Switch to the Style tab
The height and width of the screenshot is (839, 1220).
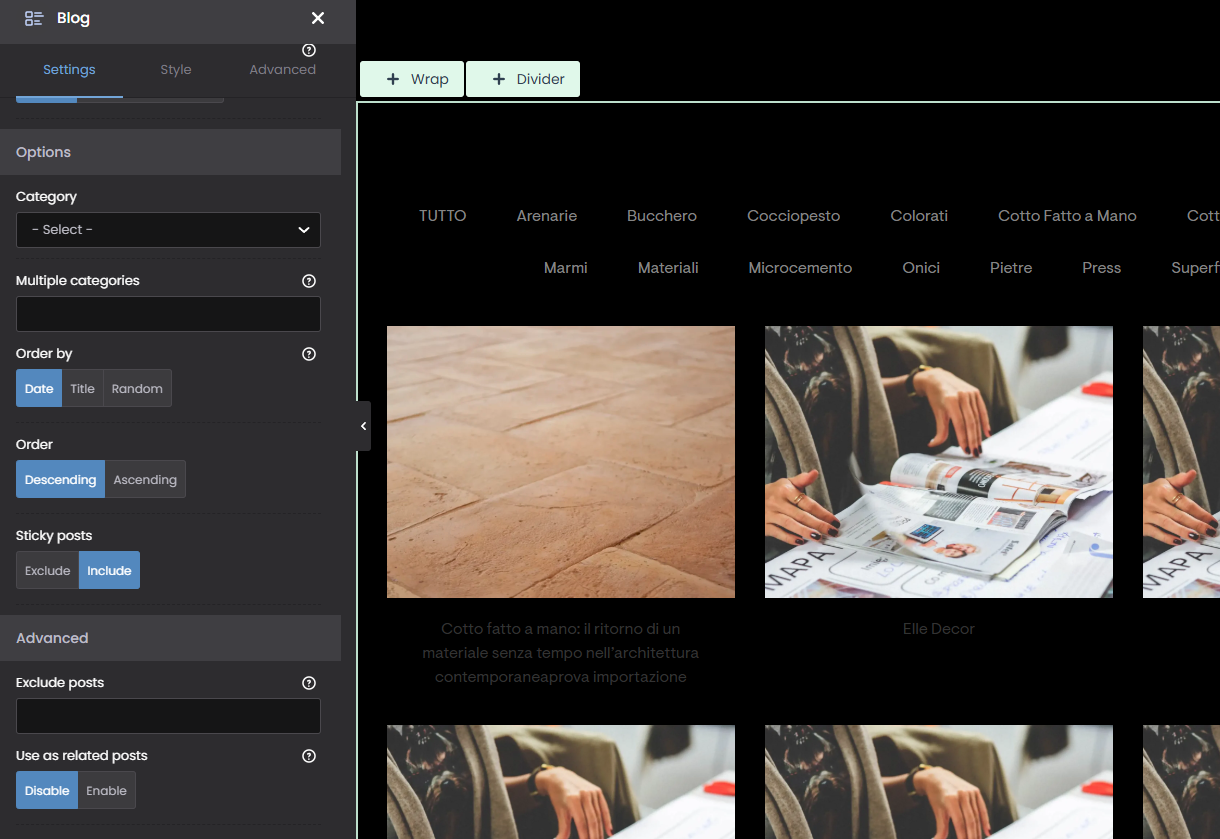(x=176, y=70)
